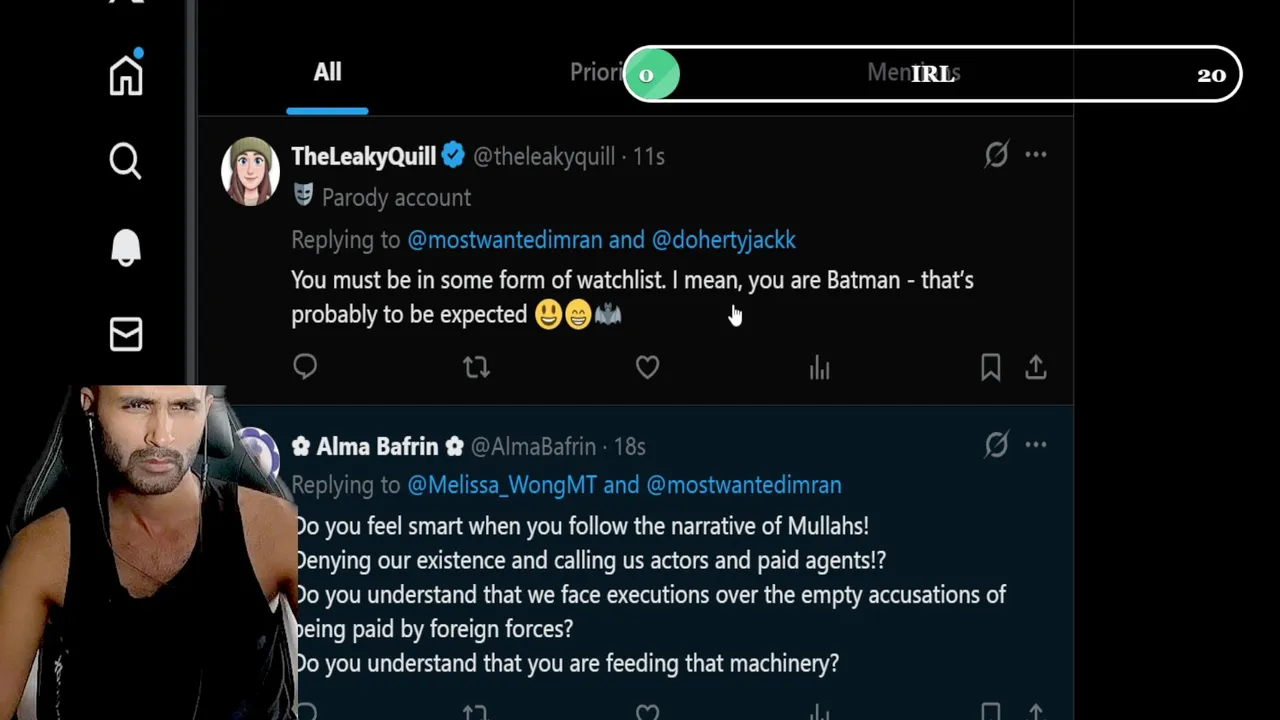Screen dimensions: 1280x720
Task: Open the Search magnifier in sidebar
Action: pos(126,161)
